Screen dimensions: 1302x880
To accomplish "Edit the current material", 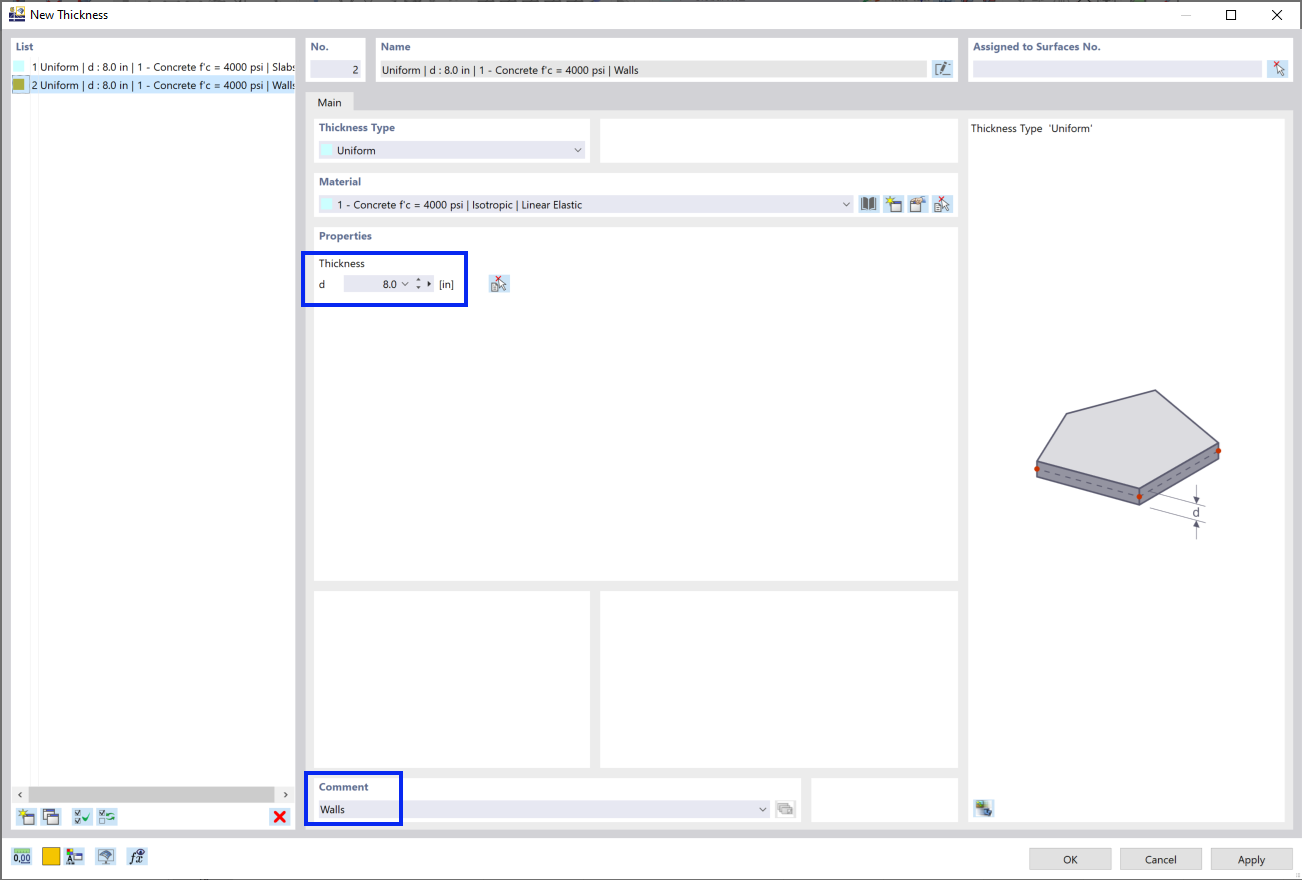I will click(917, 203).
